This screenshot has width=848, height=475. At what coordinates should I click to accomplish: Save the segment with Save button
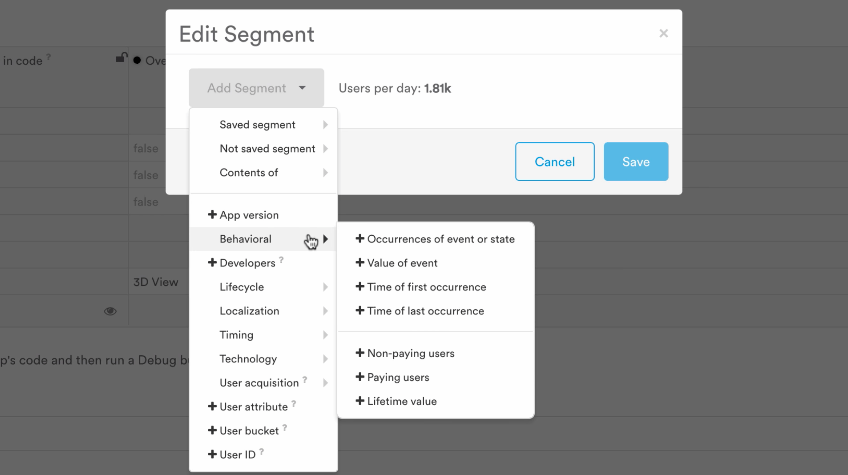(636, 162)
